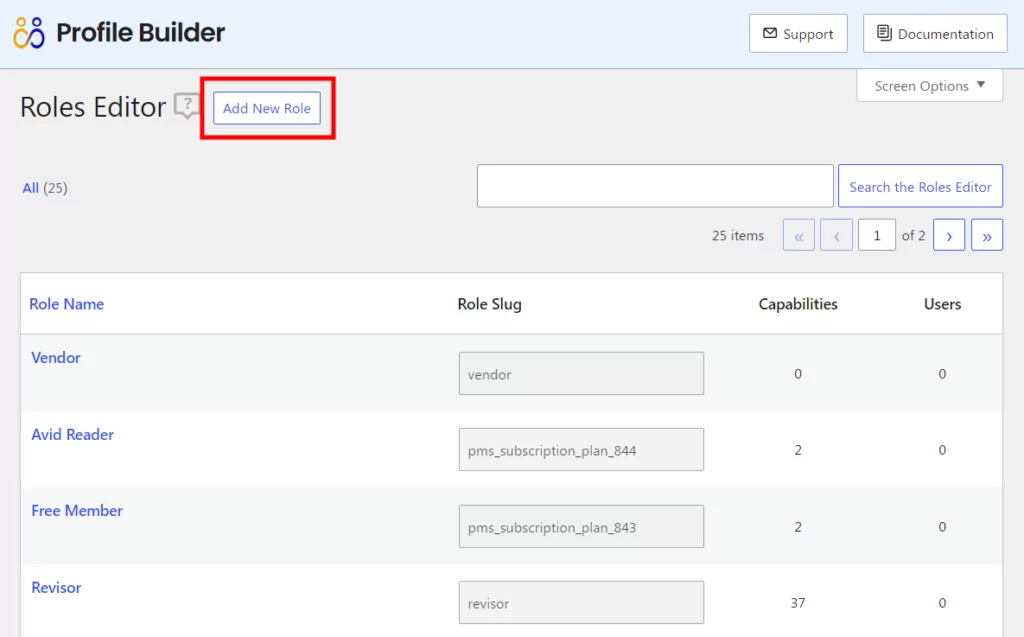The image size is (1024, 637).
Task: Open the Revisor role
Action: click(x=56, y=588)
